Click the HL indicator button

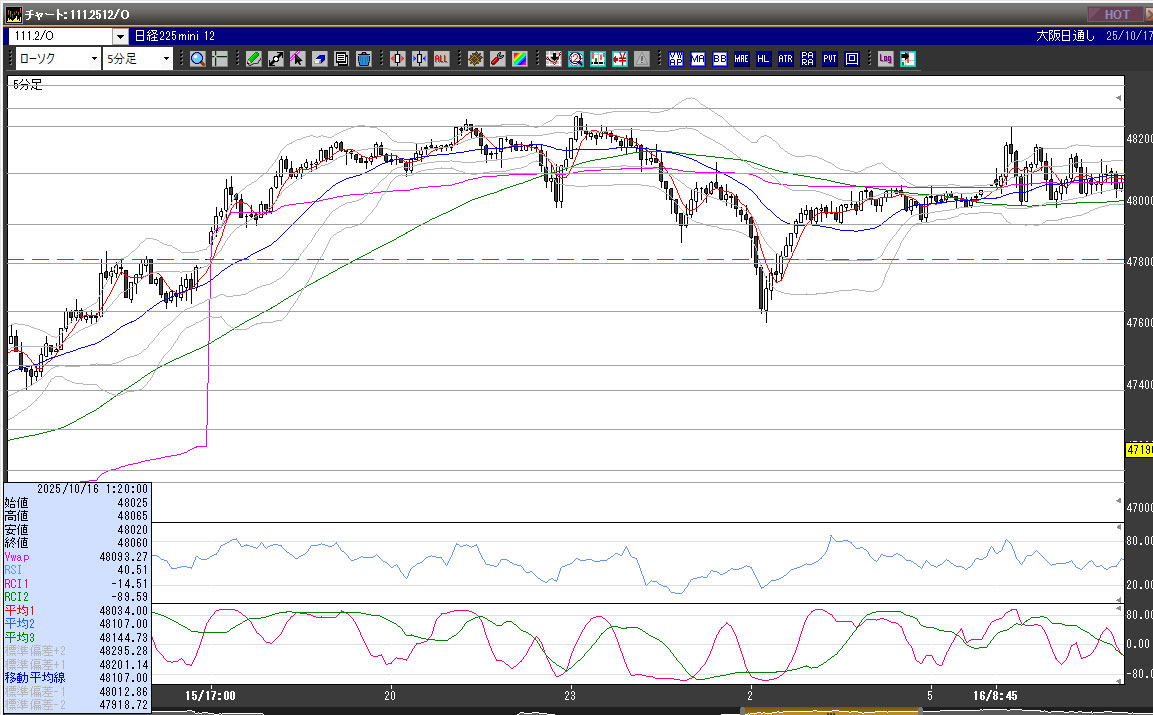click(763, 59)
